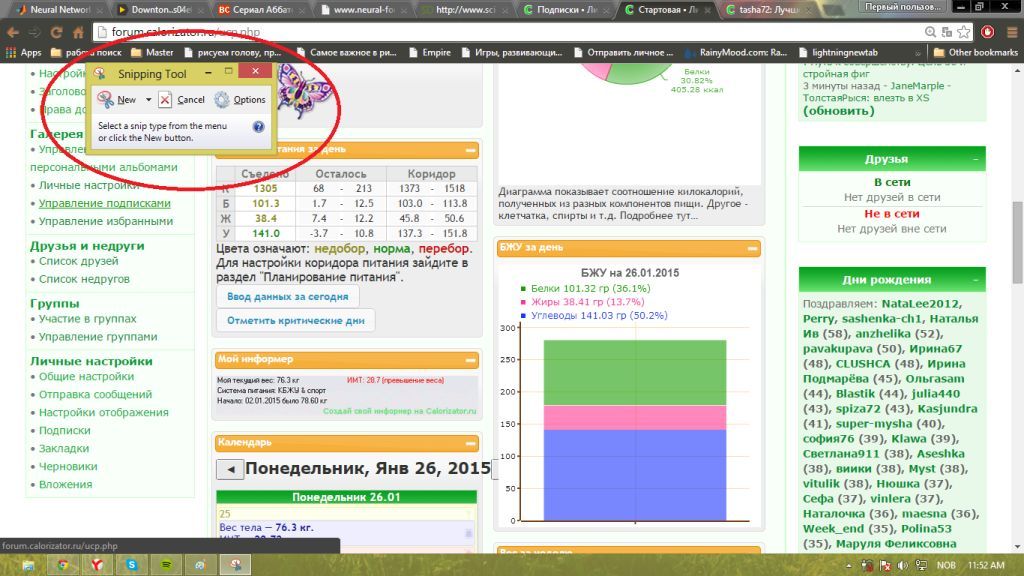Open the Общие настройки link
Viewport: 1024px width, 576px height.
click(86, 376)
